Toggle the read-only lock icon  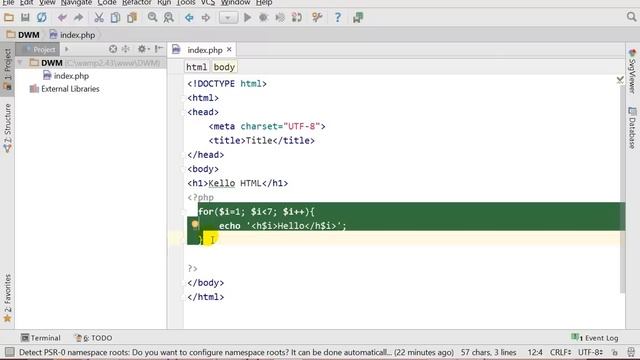(x=615, y=352)
